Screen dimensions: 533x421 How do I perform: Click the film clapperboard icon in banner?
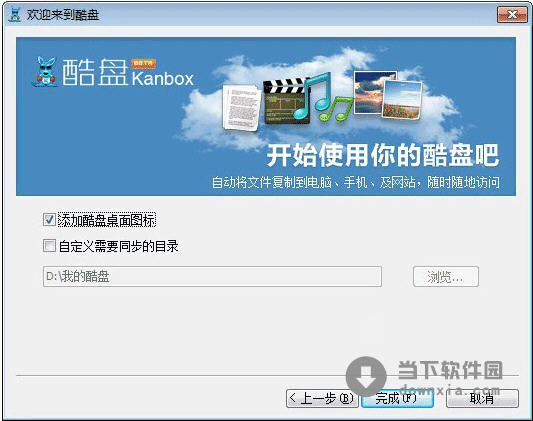pos(286,101)
